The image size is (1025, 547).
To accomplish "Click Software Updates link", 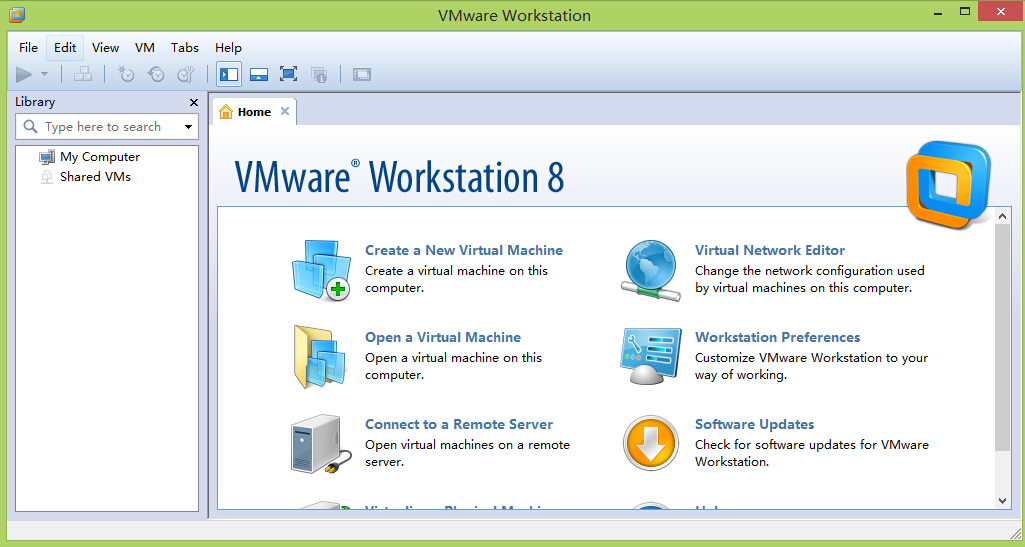I will pyautogui.click(x=754, y=424).
